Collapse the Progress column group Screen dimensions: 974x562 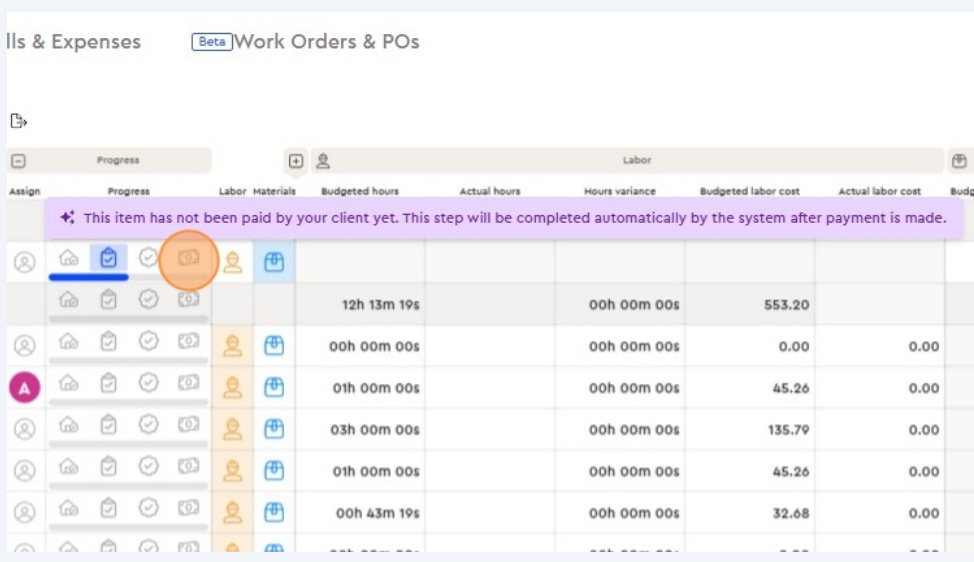pyautogui.click(x=18, y=161)
